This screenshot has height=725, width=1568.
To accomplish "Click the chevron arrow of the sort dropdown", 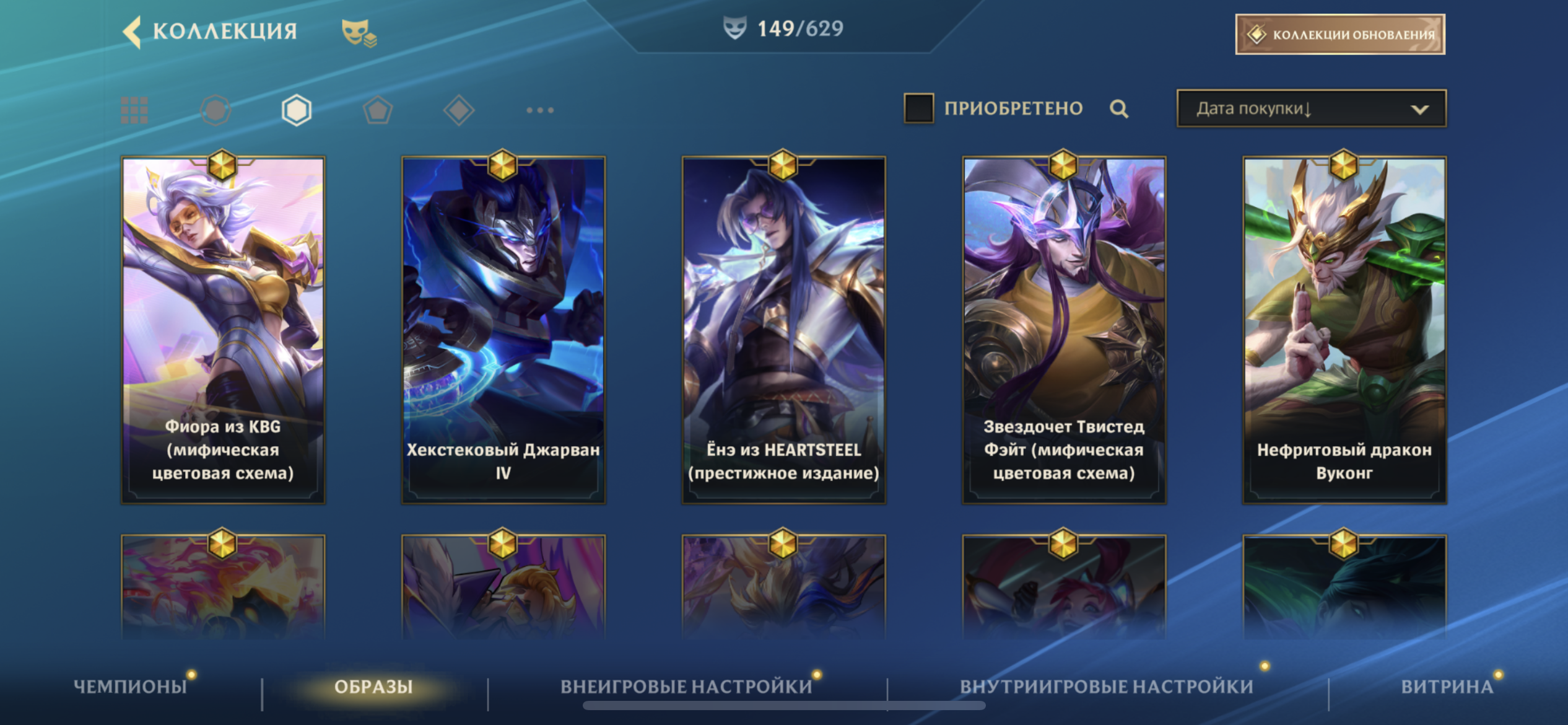I will click(x=1419, y=110).
